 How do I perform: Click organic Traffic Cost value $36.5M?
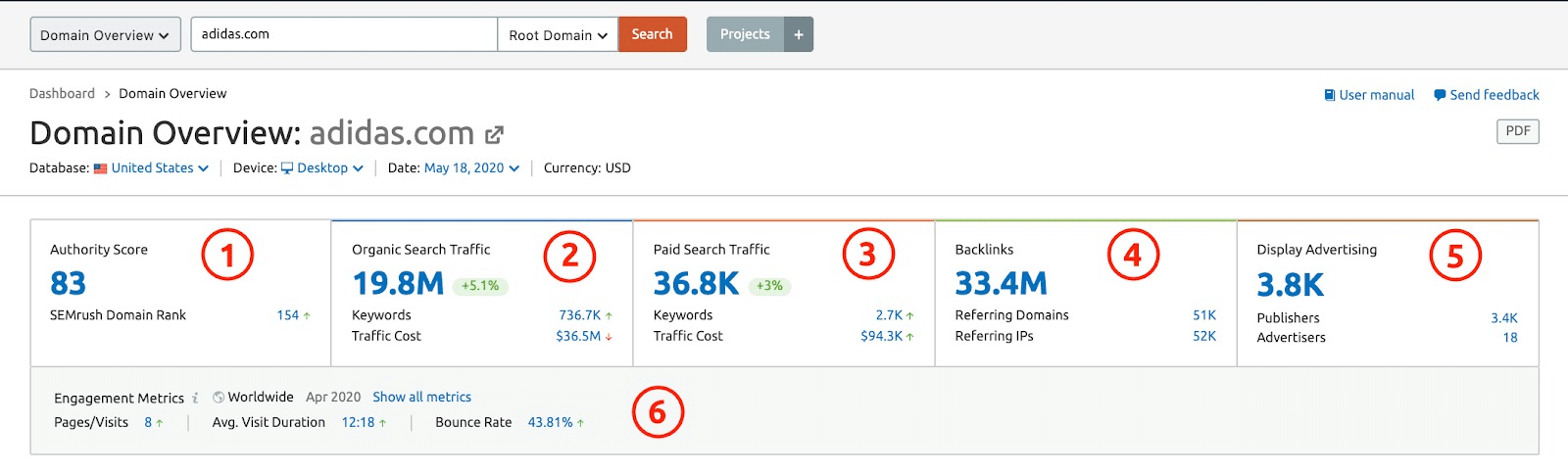pyautogui.click(x=578, y=336)
